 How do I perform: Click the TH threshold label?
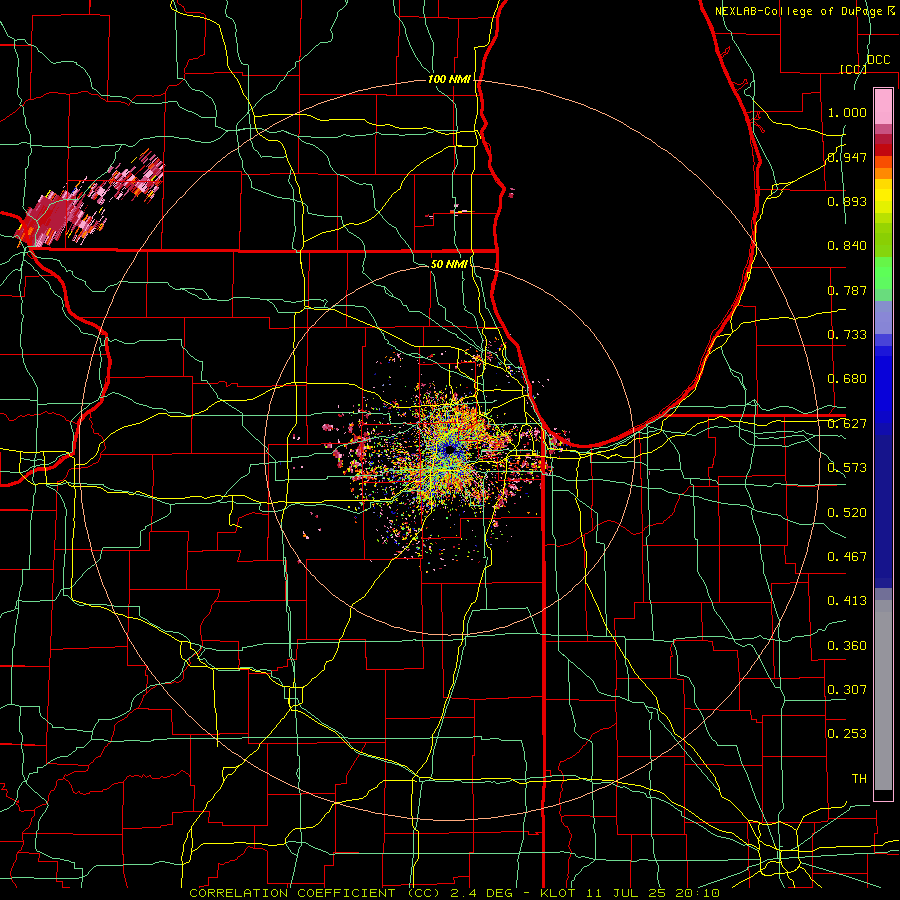[859, 778]
